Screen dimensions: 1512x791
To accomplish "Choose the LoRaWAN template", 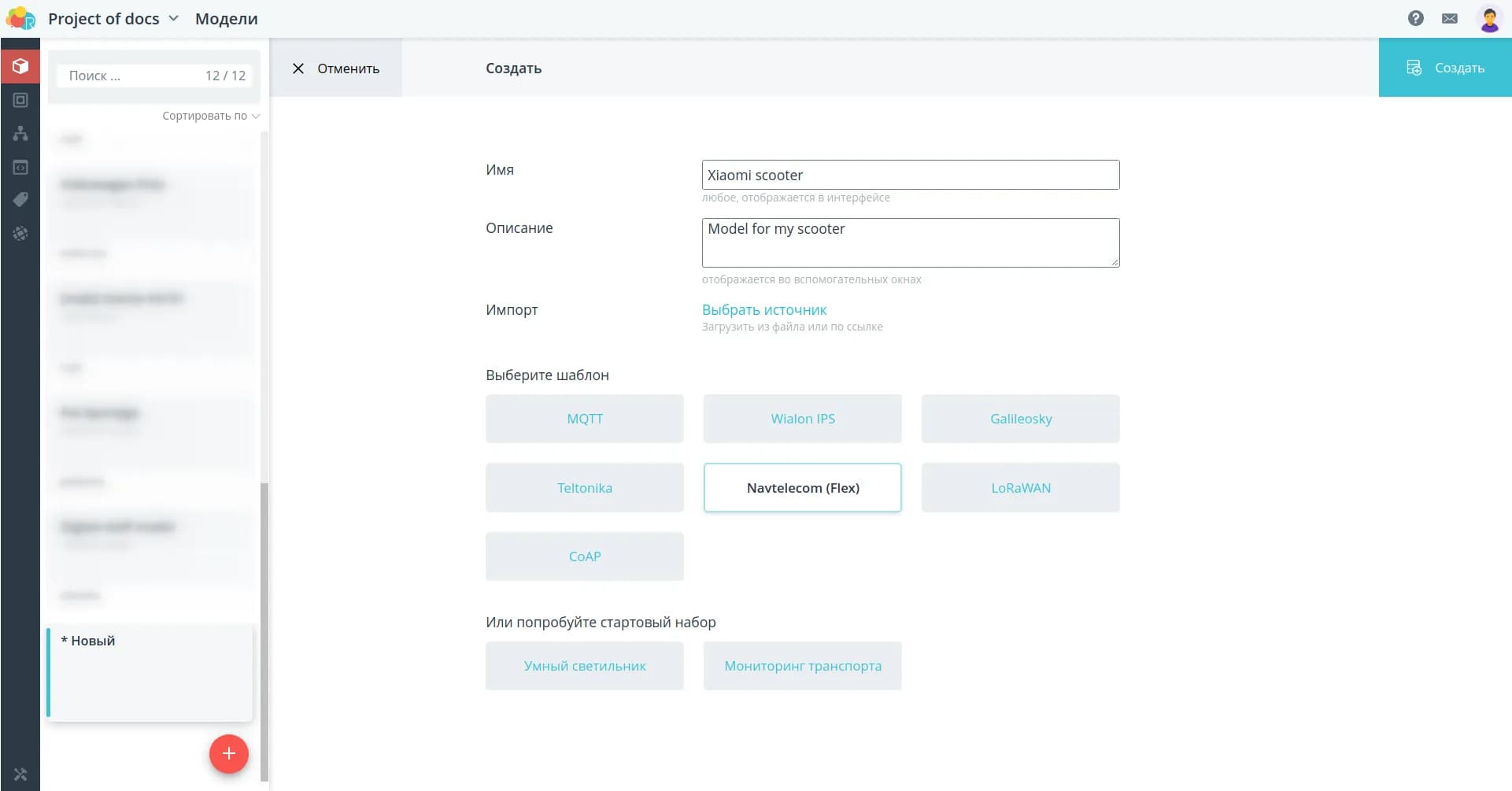I will (x=1020, y=488).
